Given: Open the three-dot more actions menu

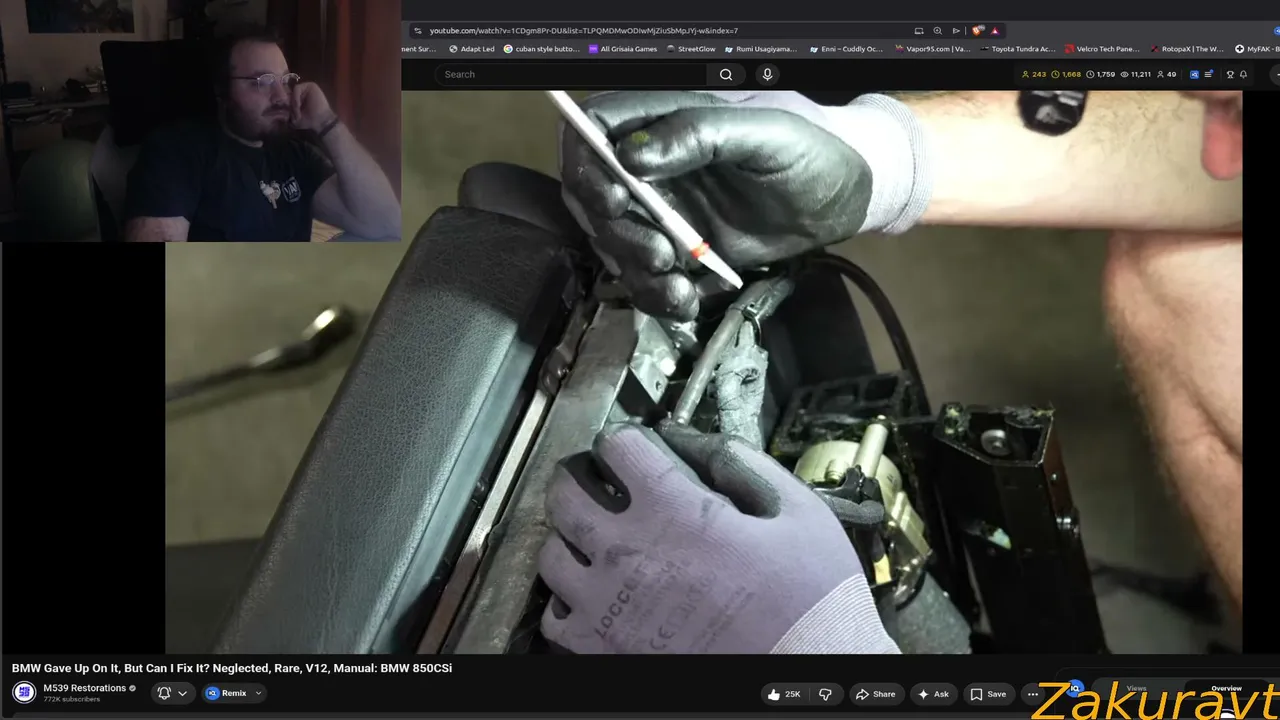Looking at the screenshot, I should tap(1033, 694).
